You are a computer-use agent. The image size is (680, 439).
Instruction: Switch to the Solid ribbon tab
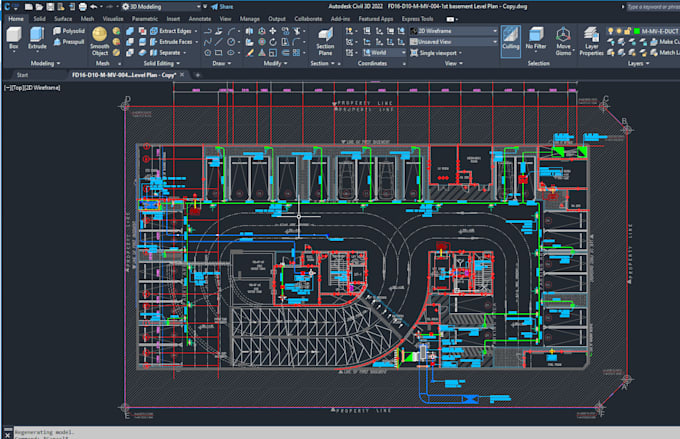pos(39,19)
